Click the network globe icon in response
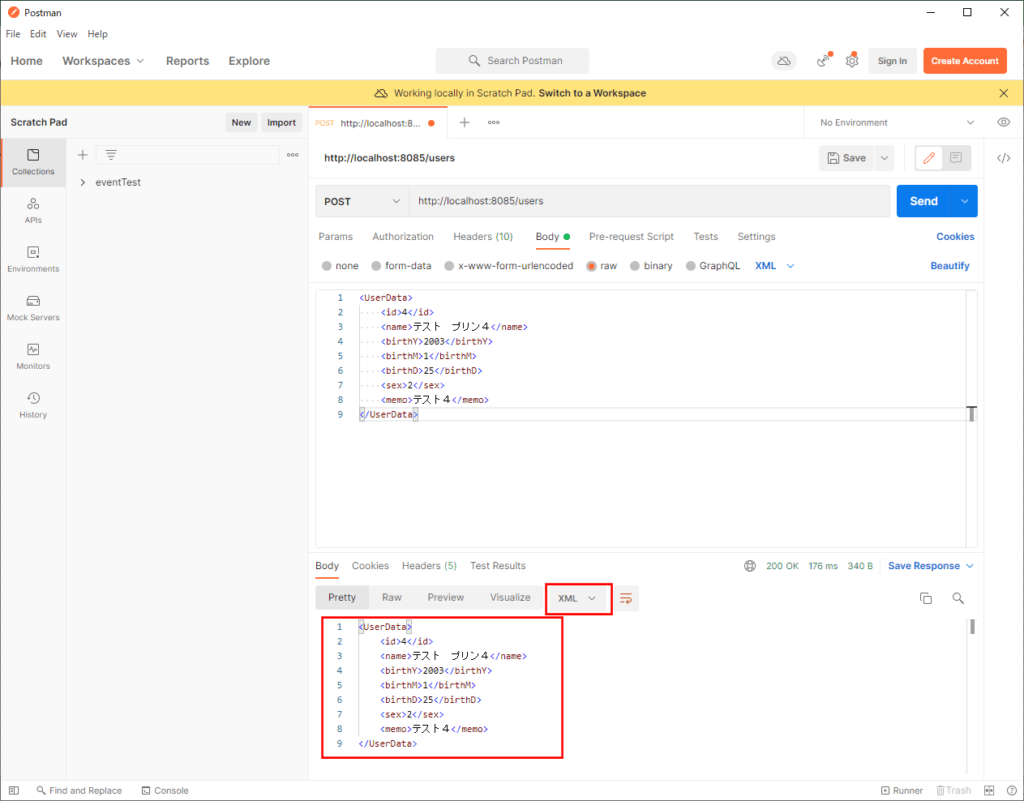 pyautogui.click(x=750, y=566)
